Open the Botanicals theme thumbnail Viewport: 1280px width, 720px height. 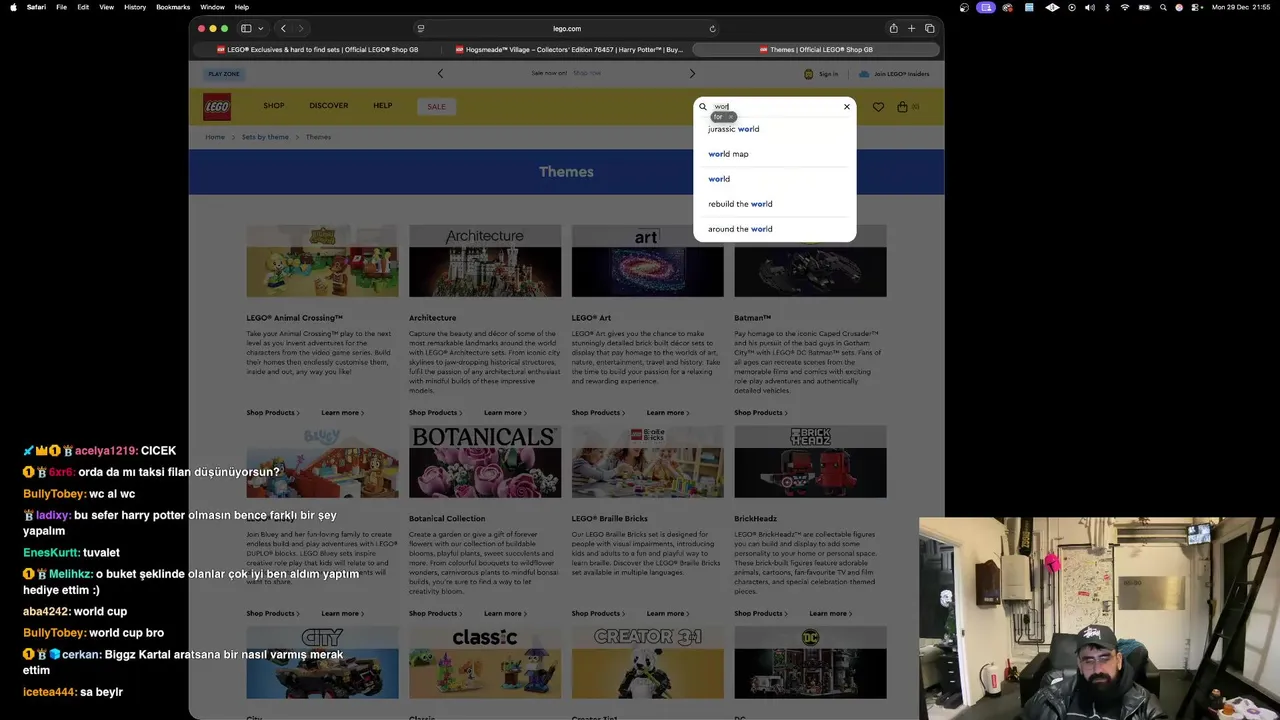coord(485,462)
